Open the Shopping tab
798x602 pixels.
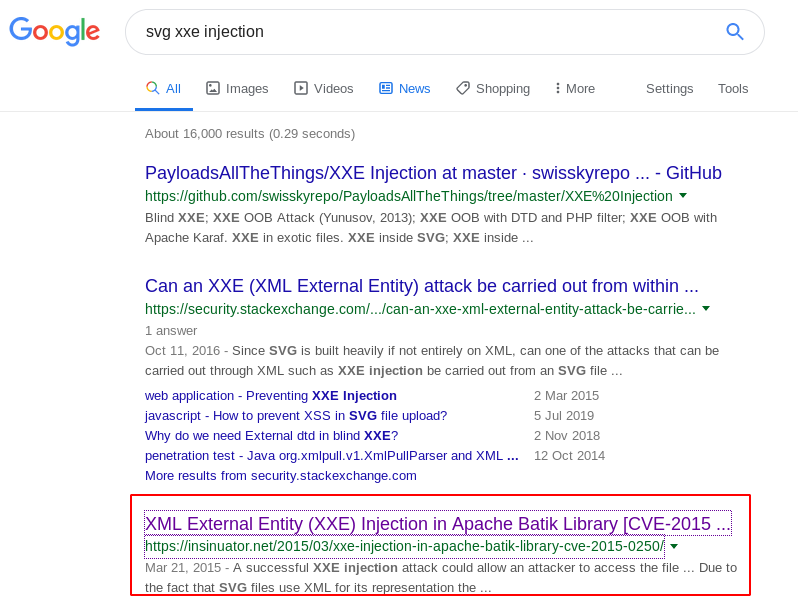coord(493,89)
